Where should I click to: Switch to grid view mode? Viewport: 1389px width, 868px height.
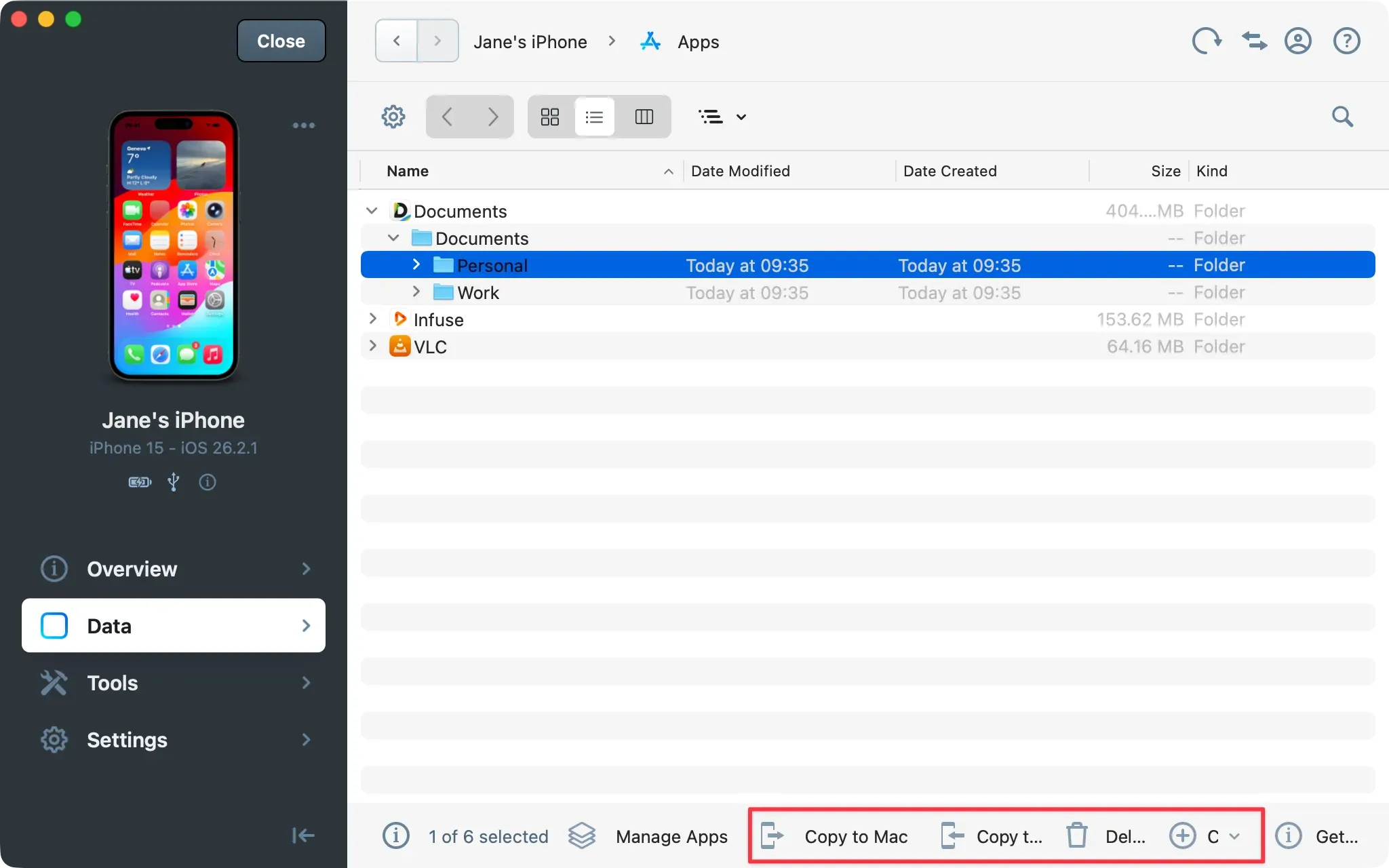pos(549,116)
